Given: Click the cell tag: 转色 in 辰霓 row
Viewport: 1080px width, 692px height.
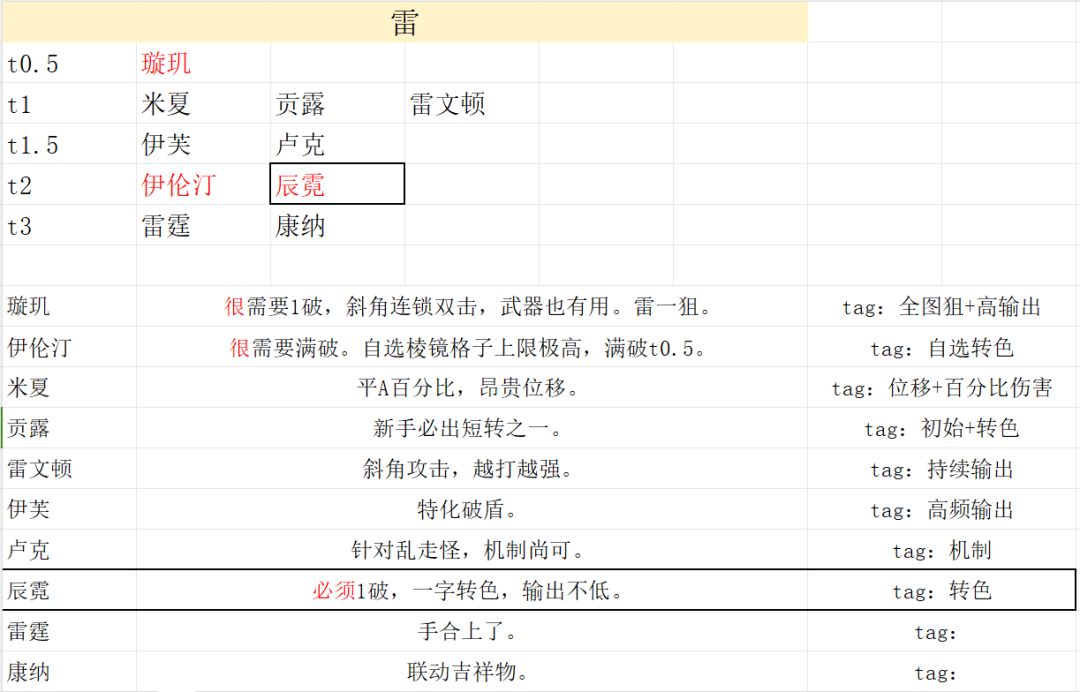Looking at the screenshot, I should [942, 590].
